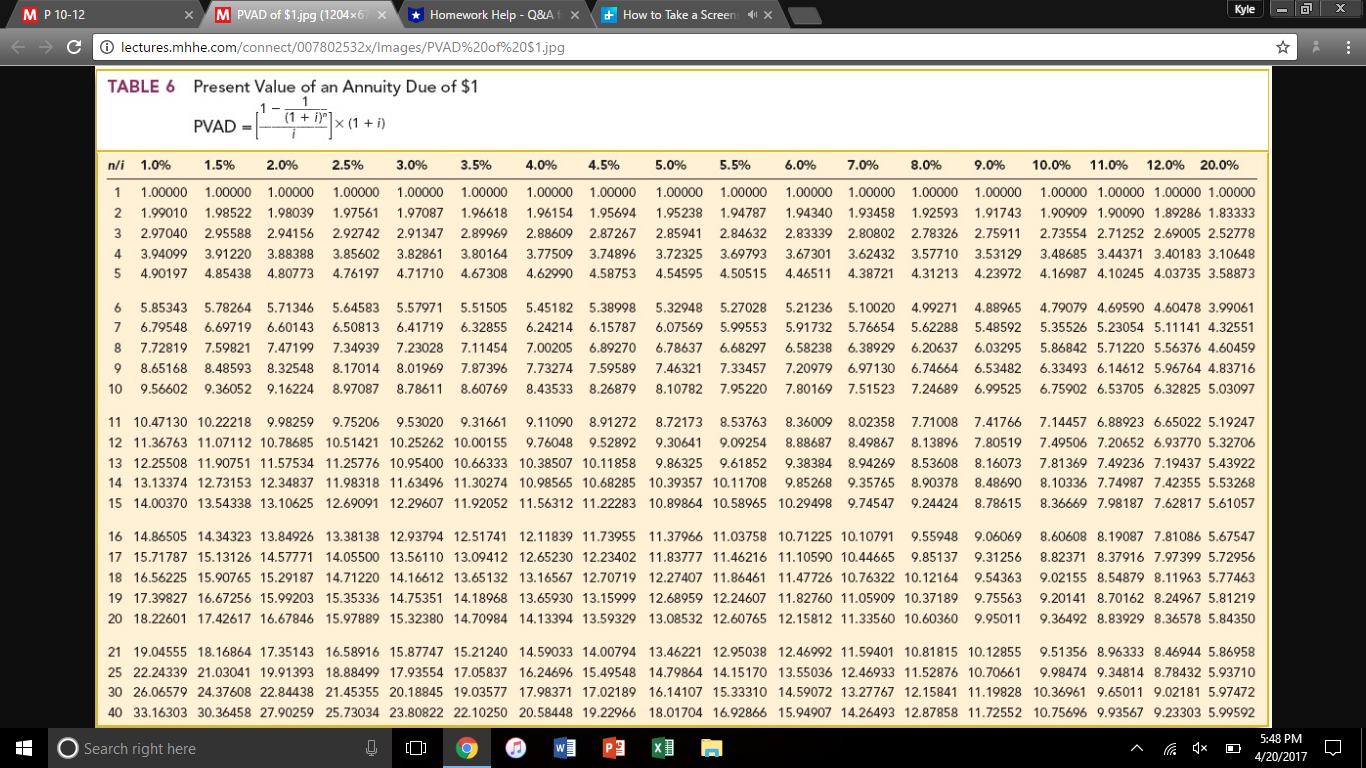Viewport: 1366px width, 768px height.
Task: Click the extension icon beside the bookmark star
Action: pos(1316,47)
